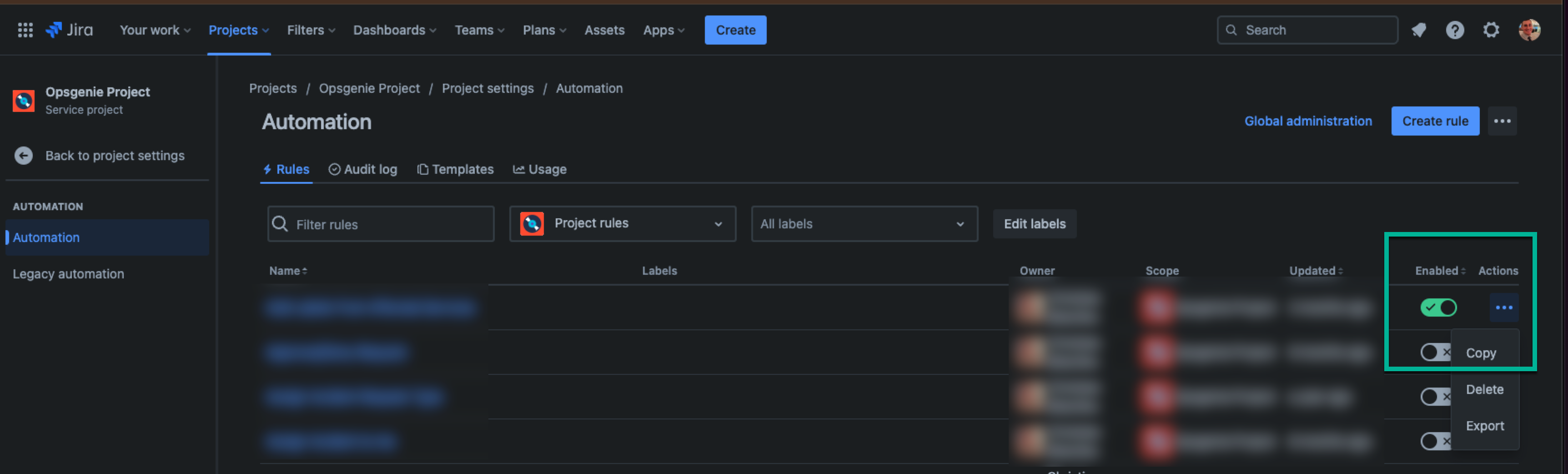The height and width of the screenshot is (474, 1568).
Task: Open the notifications icon
Action: coord(1419,30)
